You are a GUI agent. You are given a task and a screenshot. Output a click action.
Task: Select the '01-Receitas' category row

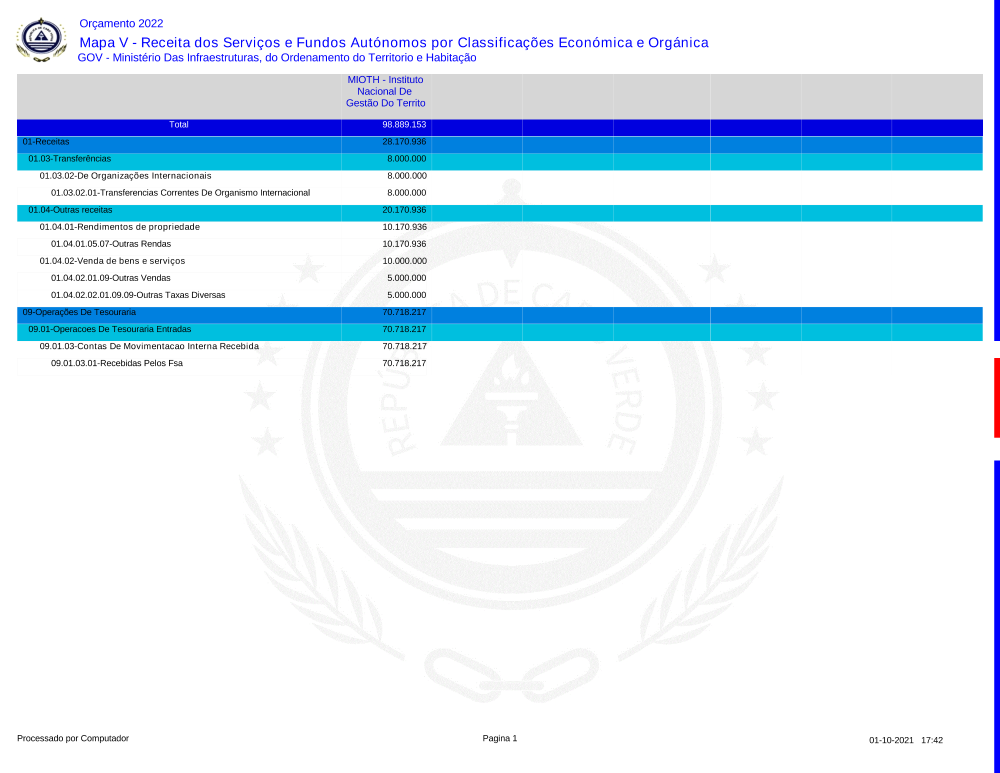tap(46, 143)
